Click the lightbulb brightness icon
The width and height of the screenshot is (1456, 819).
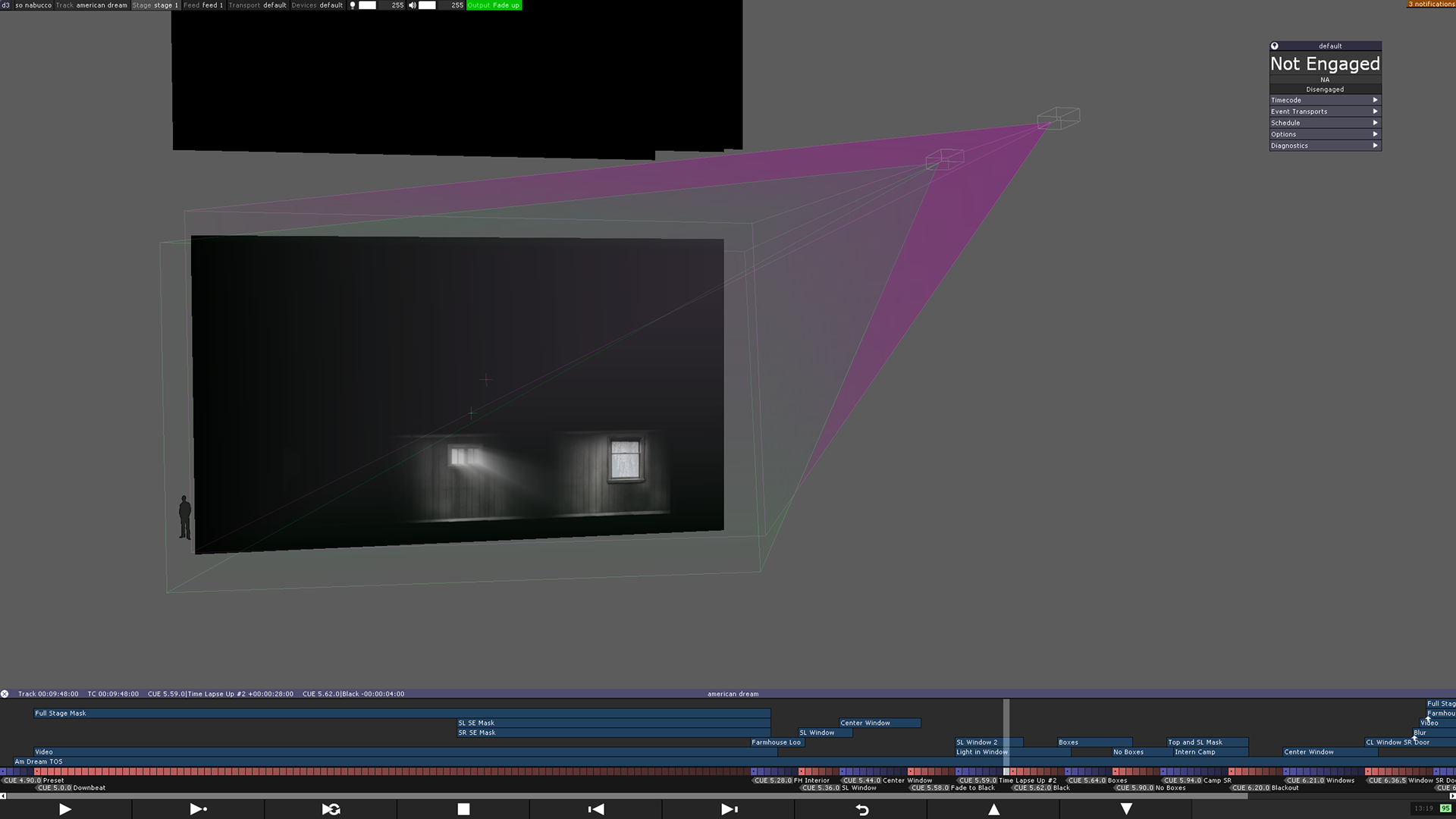click(x=353, y=5)
